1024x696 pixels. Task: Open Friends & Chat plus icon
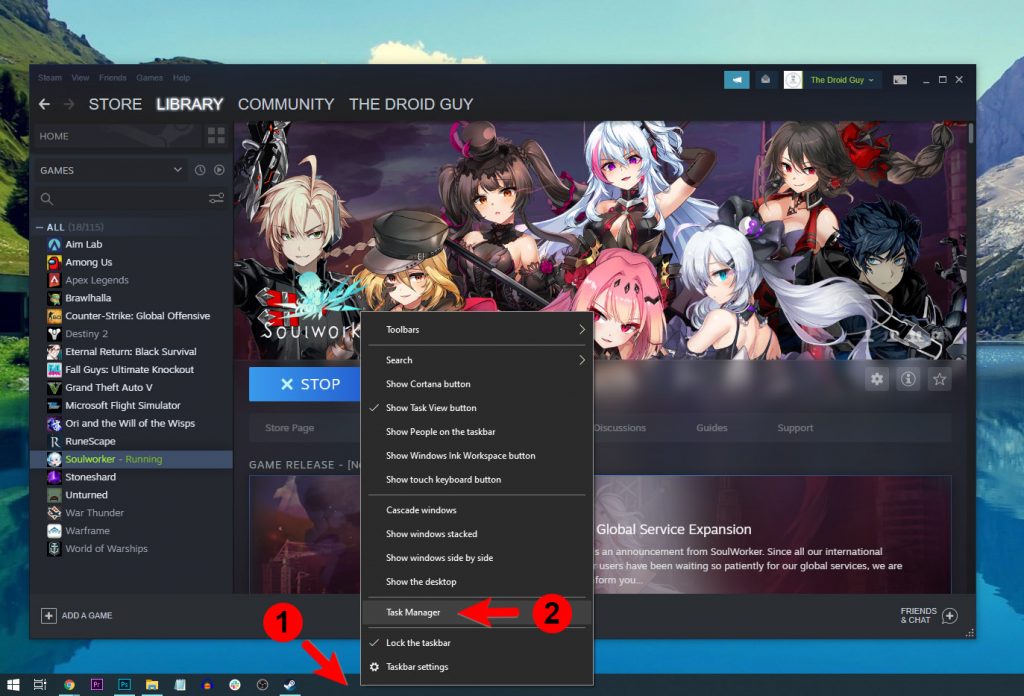[950, 616]
